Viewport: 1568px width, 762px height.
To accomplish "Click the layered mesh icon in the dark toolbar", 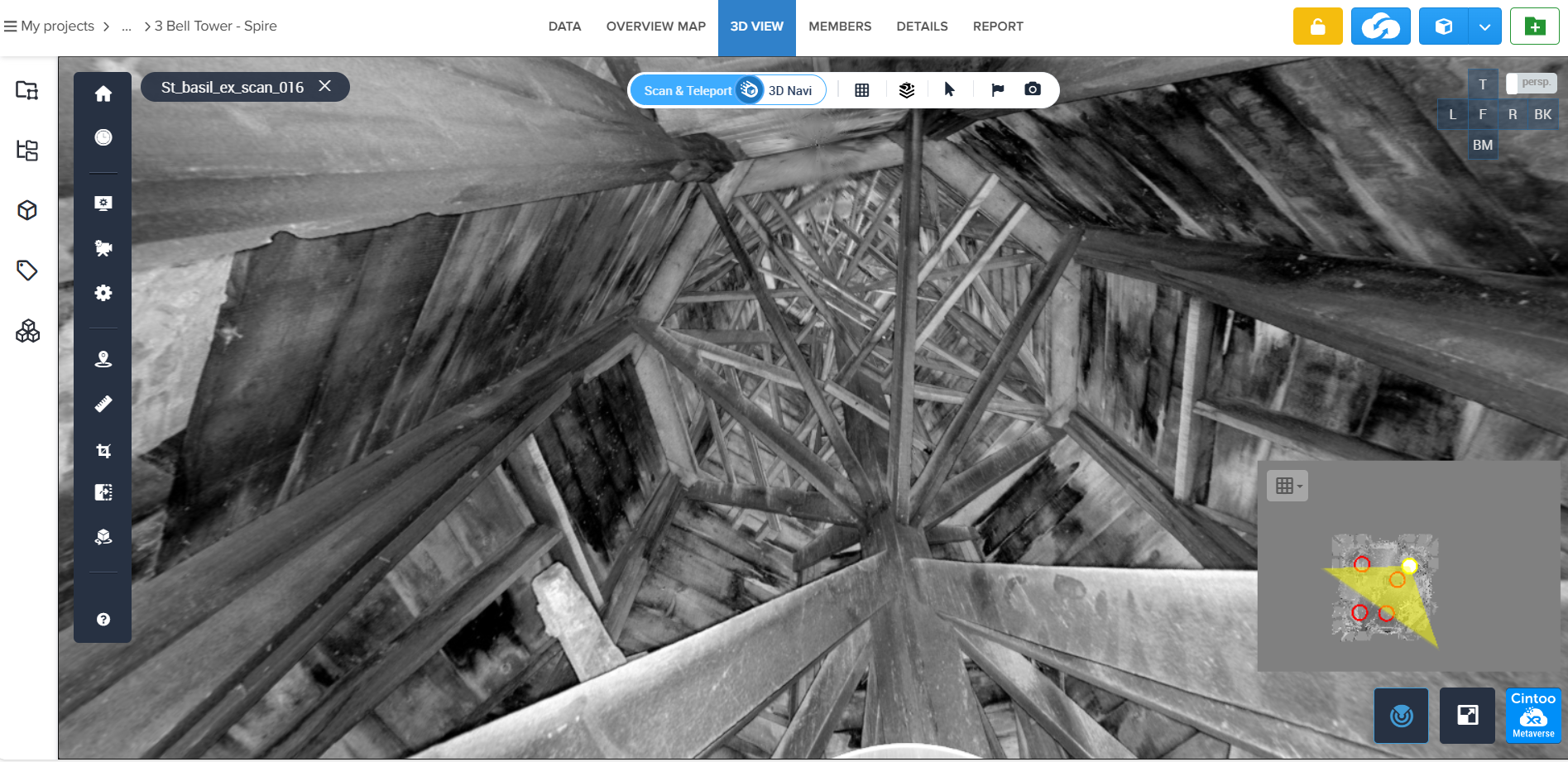I will (x=103, y=537).
